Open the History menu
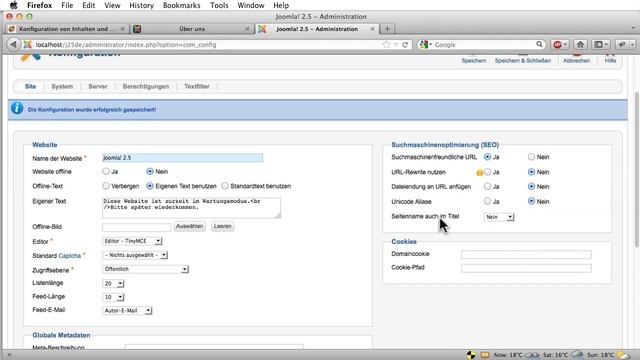 pos(141,5)
